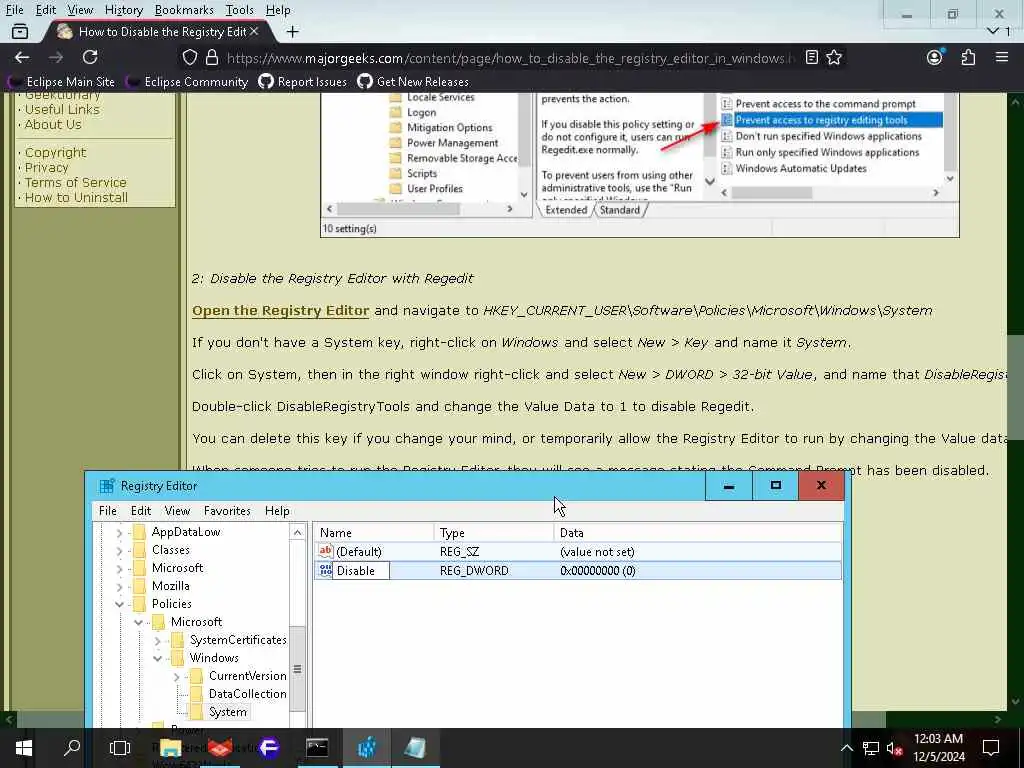1024x768 pixels.
Task: Bookmark this page with the star icon
Action: point(834,57)
